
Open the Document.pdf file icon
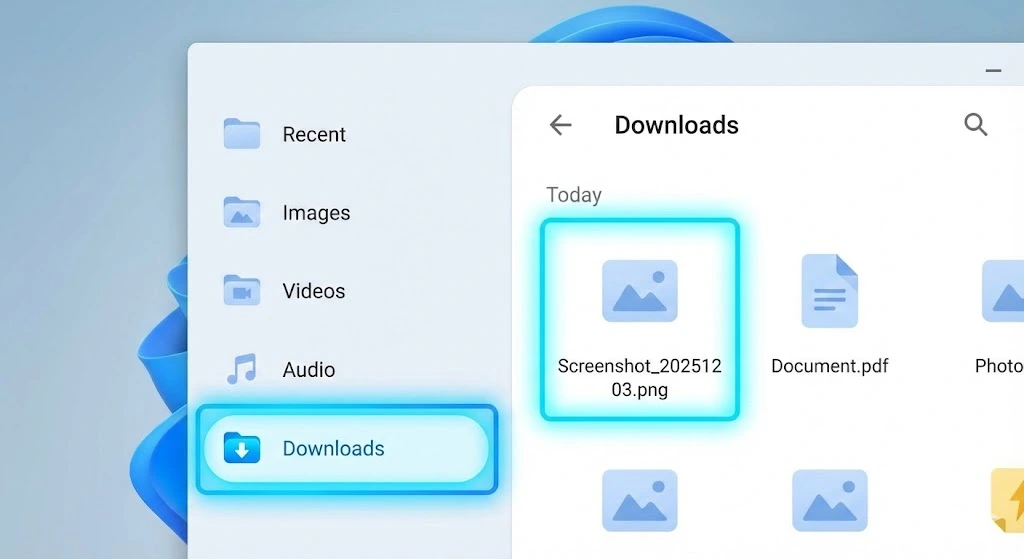point(829,291)
